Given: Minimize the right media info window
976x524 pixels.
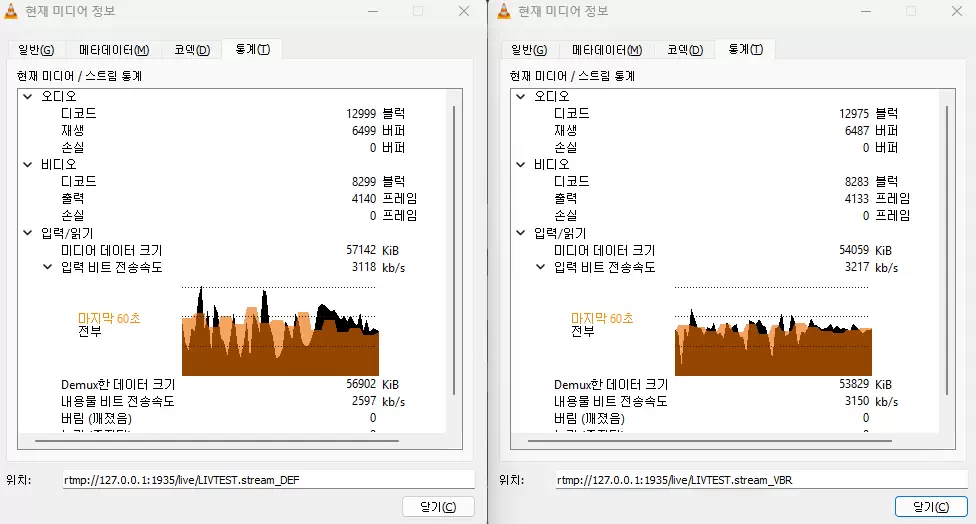Looking at the screenshot, I should 866,11.
